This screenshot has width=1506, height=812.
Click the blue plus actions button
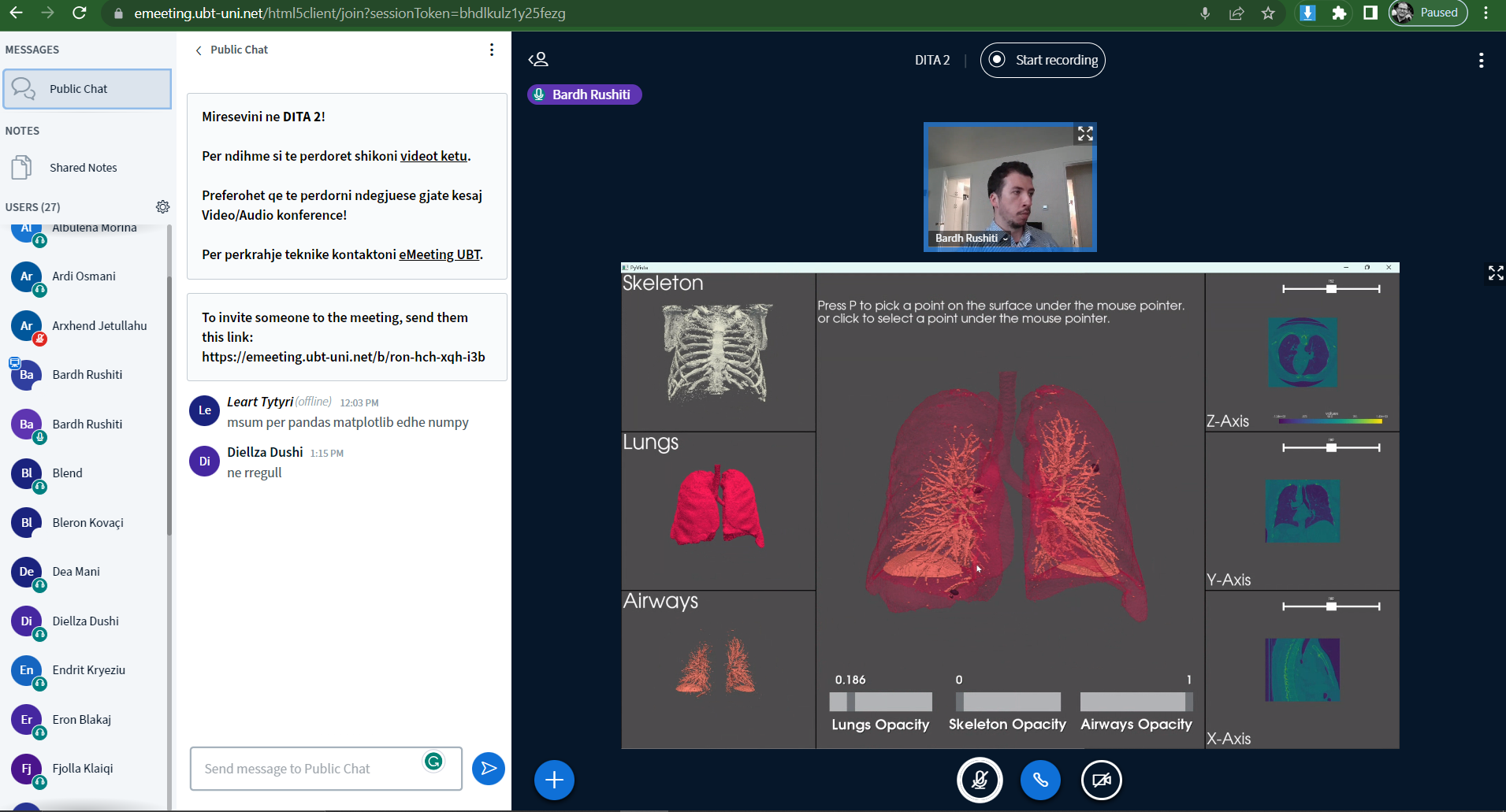point(554,780)
